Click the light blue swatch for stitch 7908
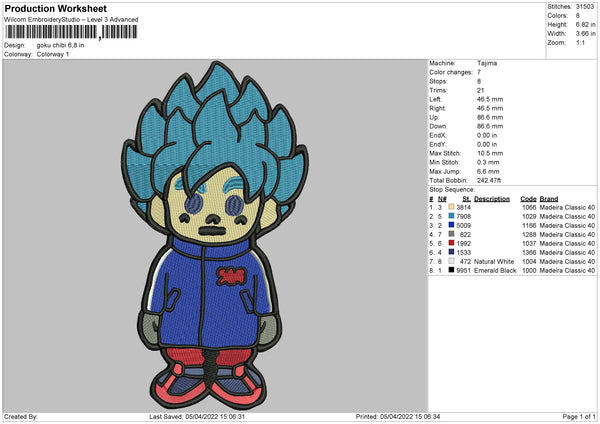Screen dimensions: 600x424 [x=451, y=216]
